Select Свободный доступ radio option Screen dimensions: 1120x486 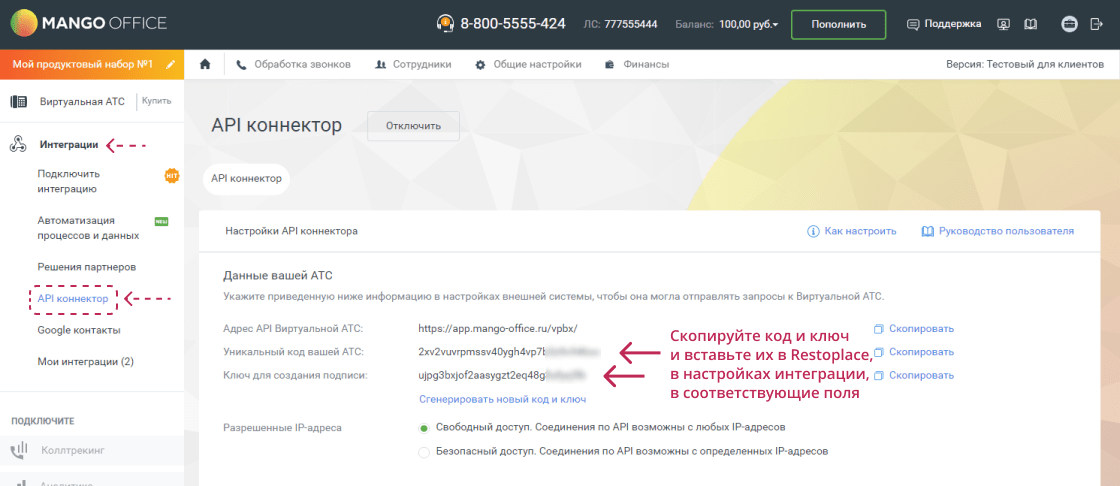[x=424, y=427]
